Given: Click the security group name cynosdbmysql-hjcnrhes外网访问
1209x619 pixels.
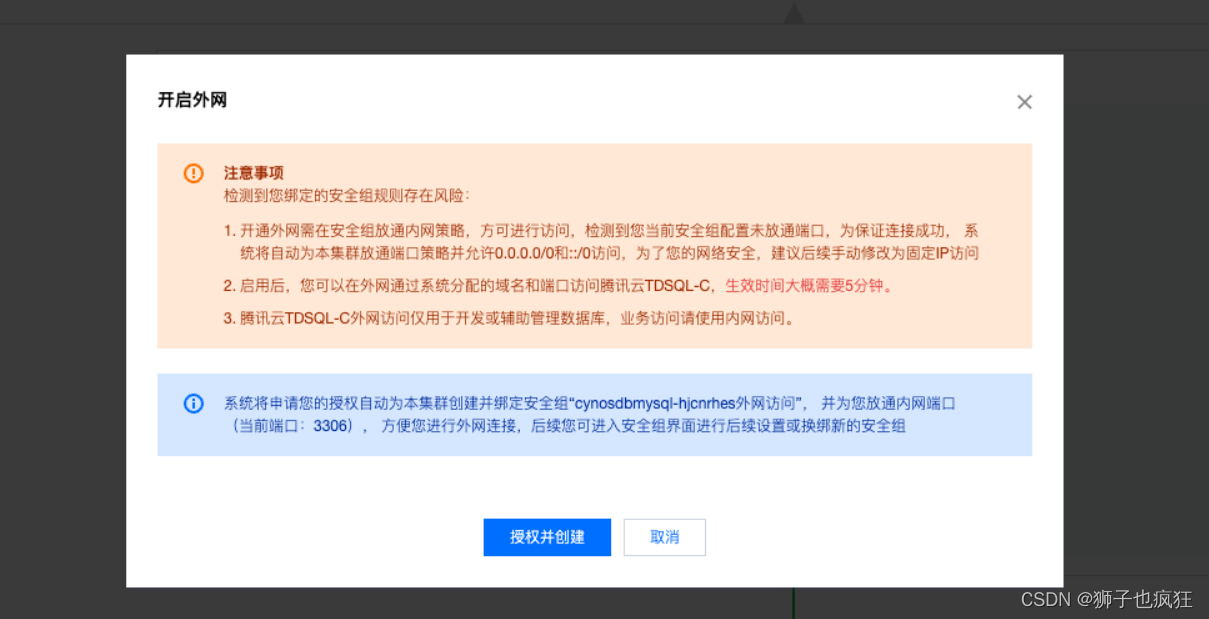Looking at the screenshot, I should tap(687, 404).
